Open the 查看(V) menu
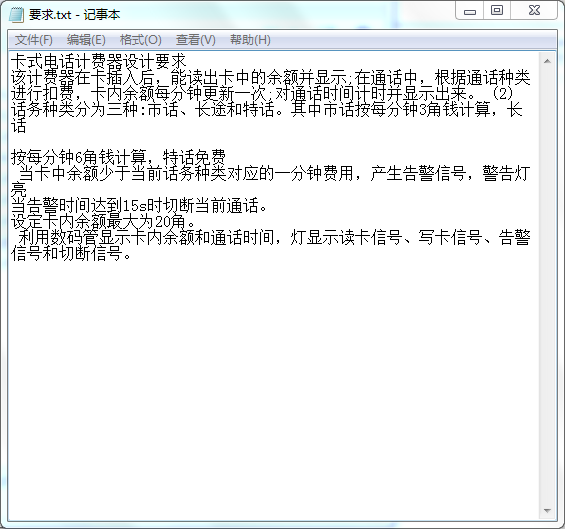This screenshot has width=565, height=529. coord(196,40)
